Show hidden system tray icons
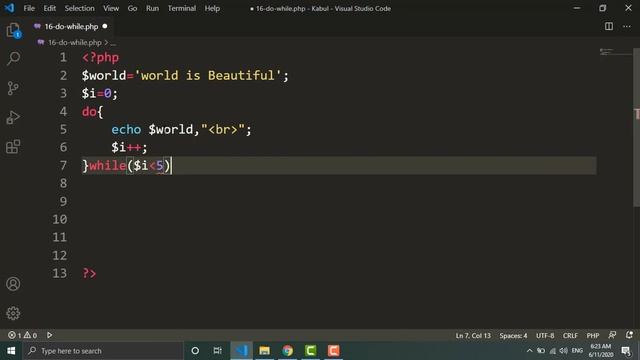 point(529,351)
